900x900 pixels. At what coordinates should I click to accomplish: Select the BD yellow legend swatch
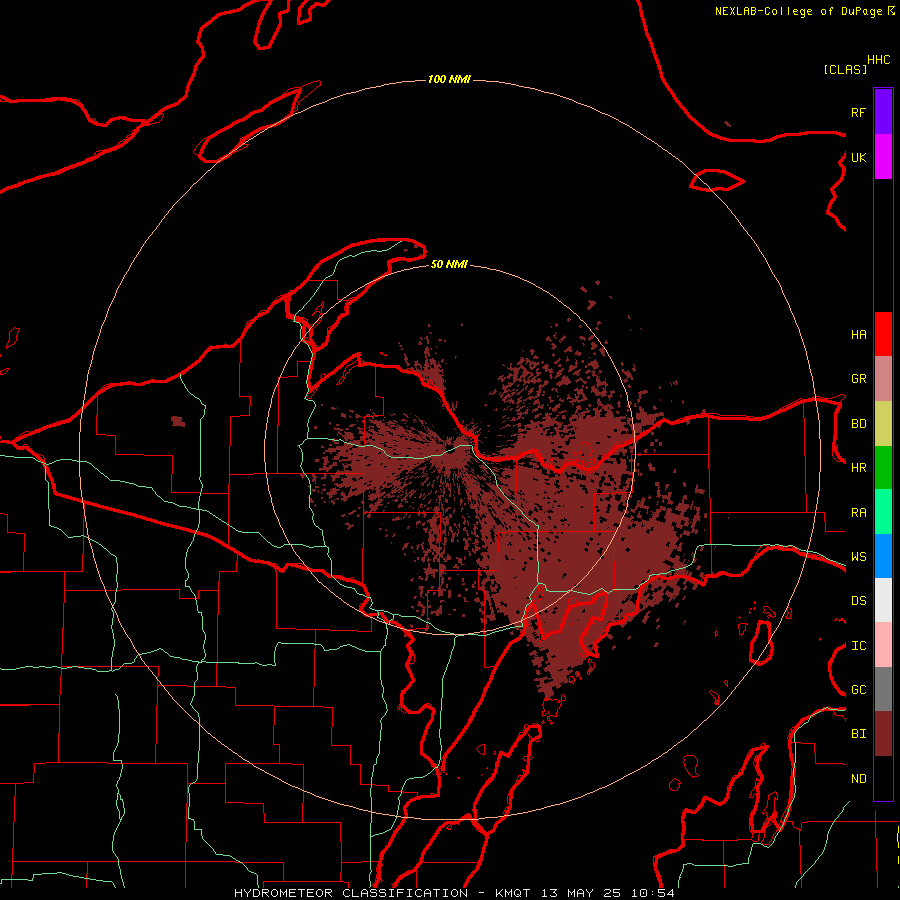(x=883, y=424)
